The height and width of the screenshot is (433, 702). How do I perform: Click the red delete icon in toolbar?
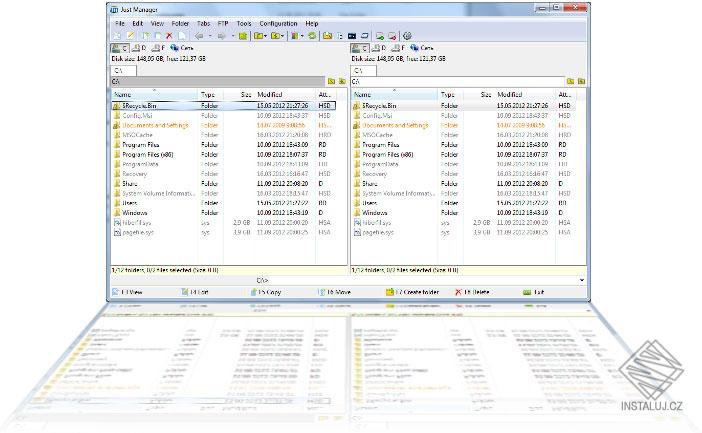click(x=168, y=35)
